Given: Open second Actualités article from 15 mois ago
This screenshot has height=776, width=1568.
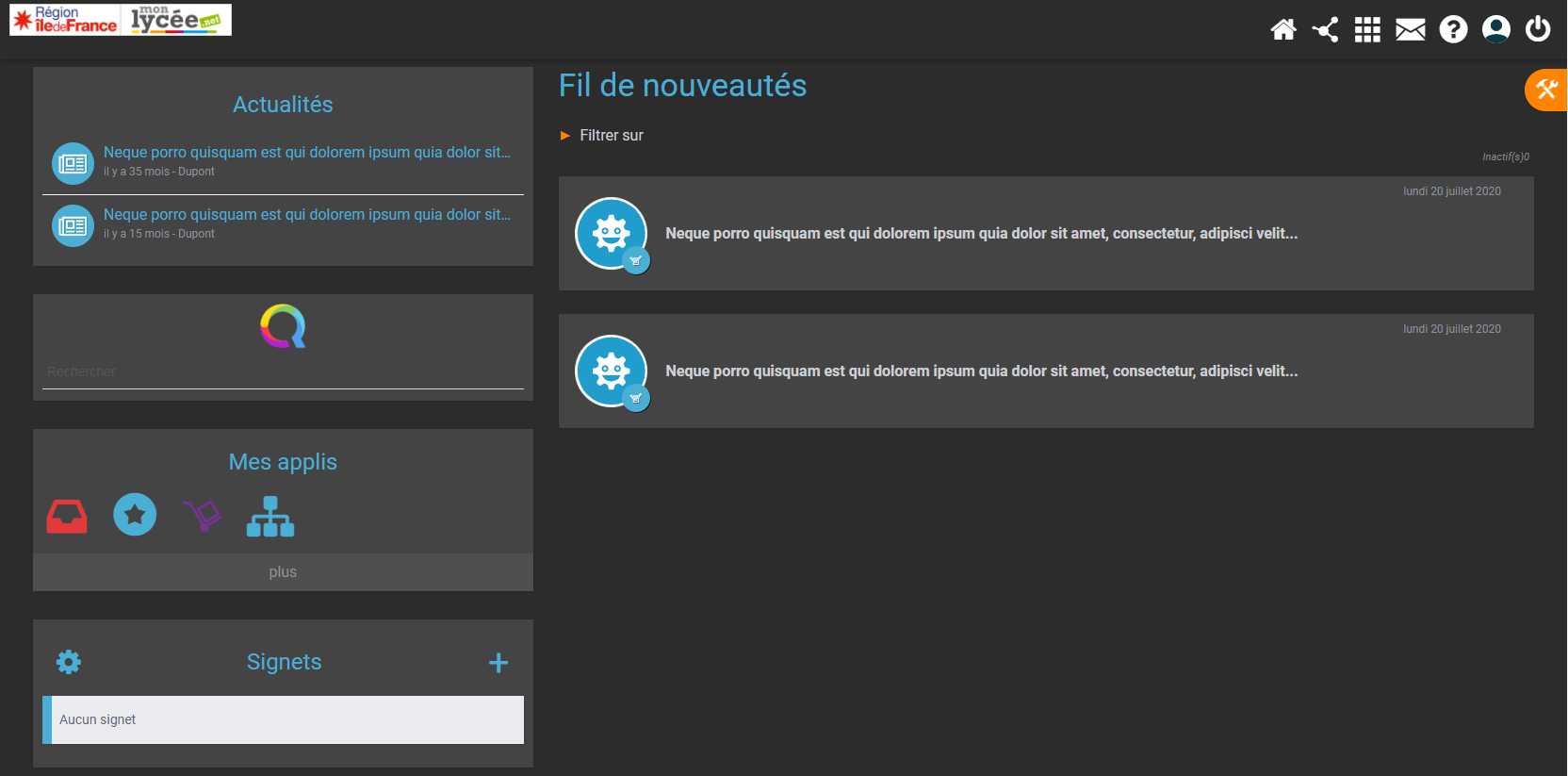Looking at the screenshot, I should point(307,214).
